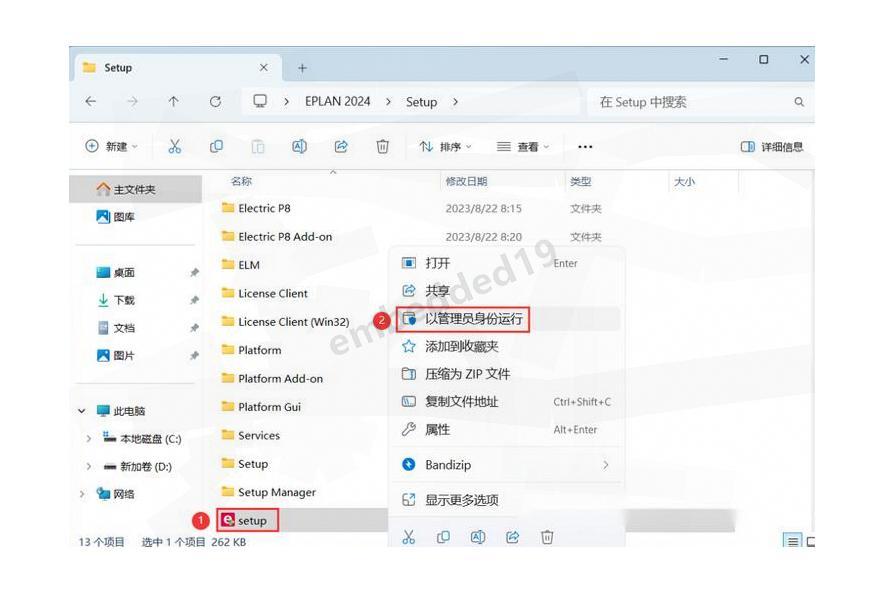The image size is (885, 593).
Task: Click the Copy icon in toolbar
Action: click(216, 147)
